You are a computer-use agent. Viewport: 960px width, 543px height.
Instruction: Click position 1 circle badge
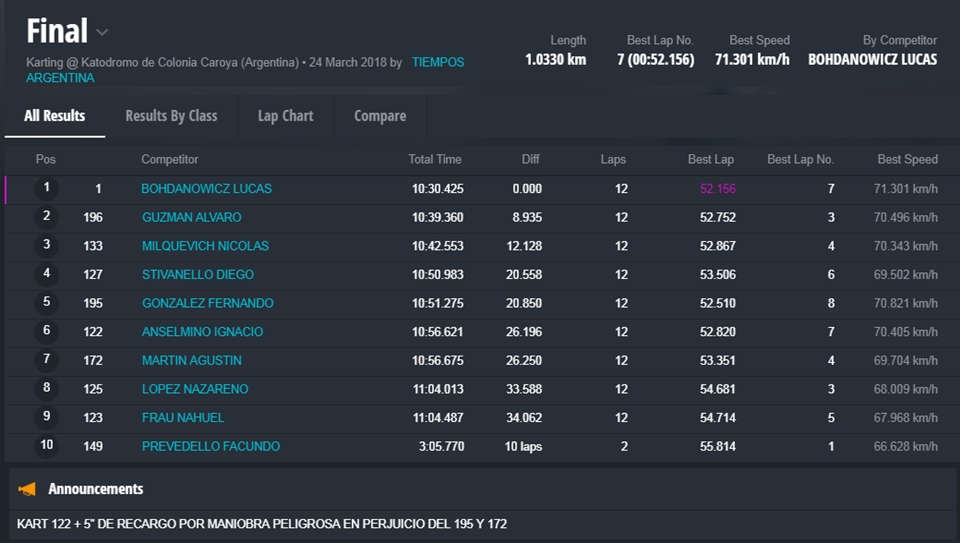pyautogui.click(x=46, y=188)
